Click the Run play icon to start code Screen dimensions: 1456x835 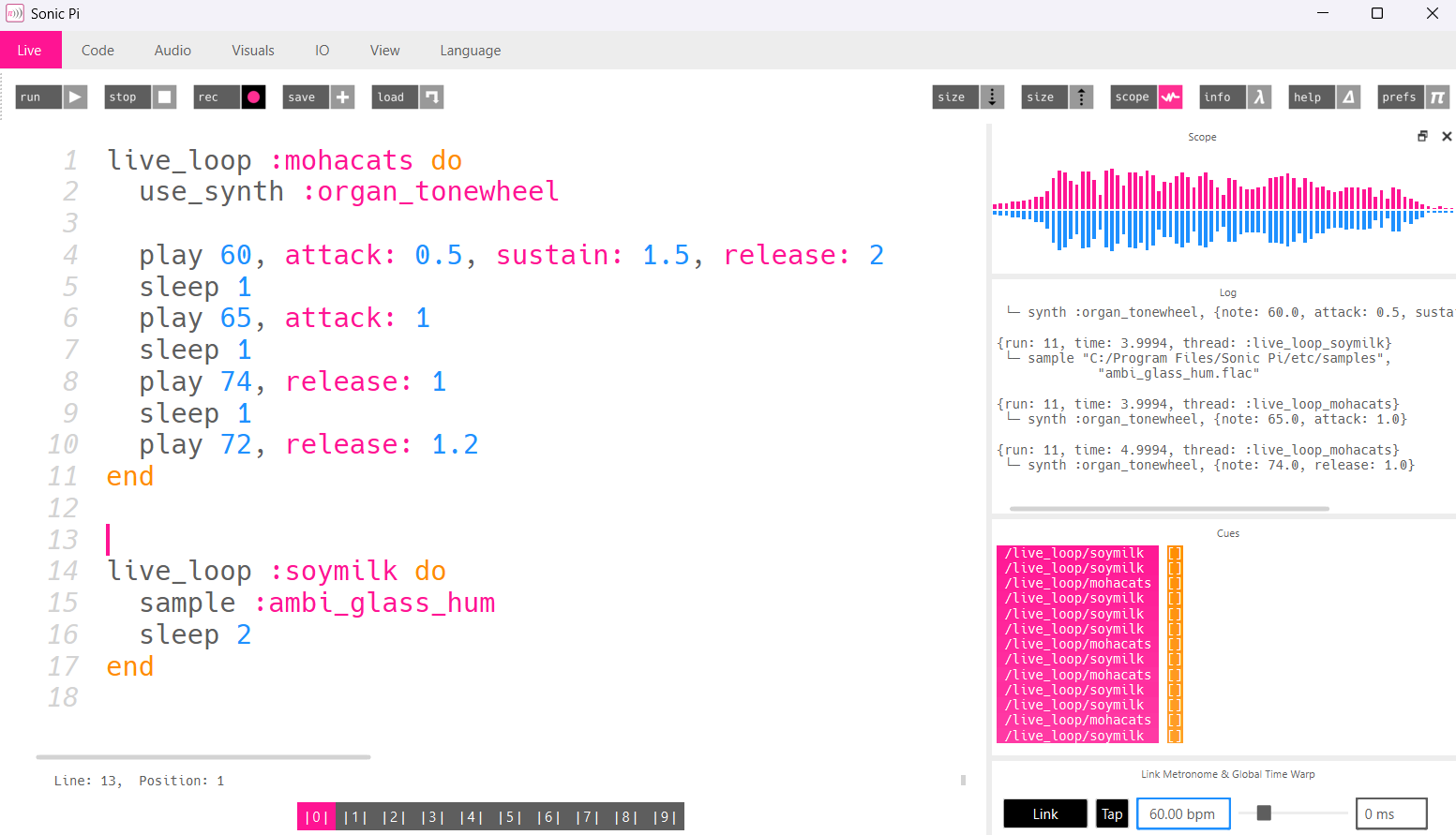[74, 97]
